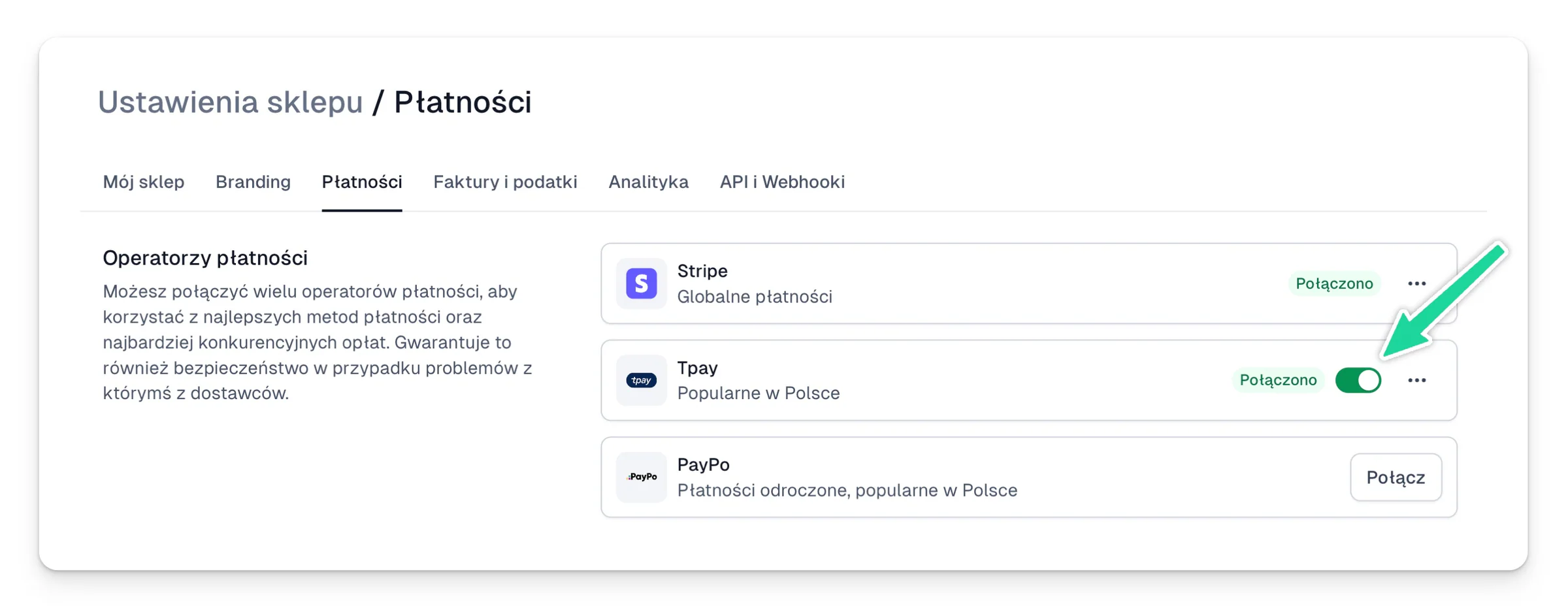
Task: Click the 'Operatorzy płatności' heading
Action: [205, 258]
